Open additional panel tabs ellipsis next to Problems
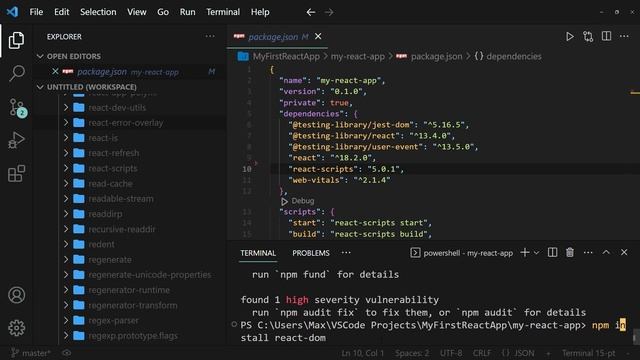Screen dimensions: 640x360 tap(346, 253)
